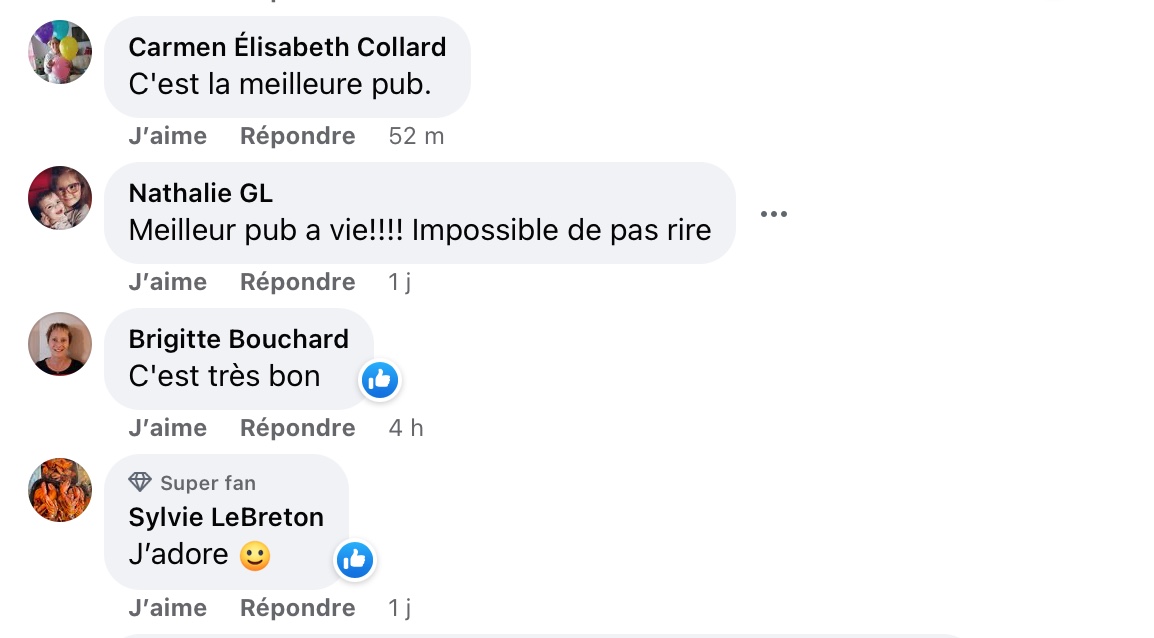Open Carmen Élisabeth Collard's profile picture
1154x638 pixels.
[60, 52]
